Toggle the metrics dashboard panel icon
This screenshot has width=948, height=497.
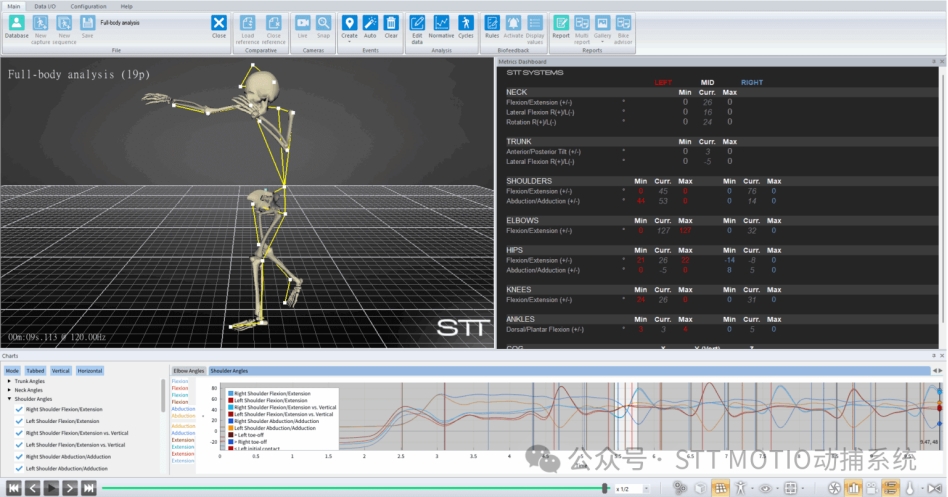pyautogui.click(x=891, y=488)
